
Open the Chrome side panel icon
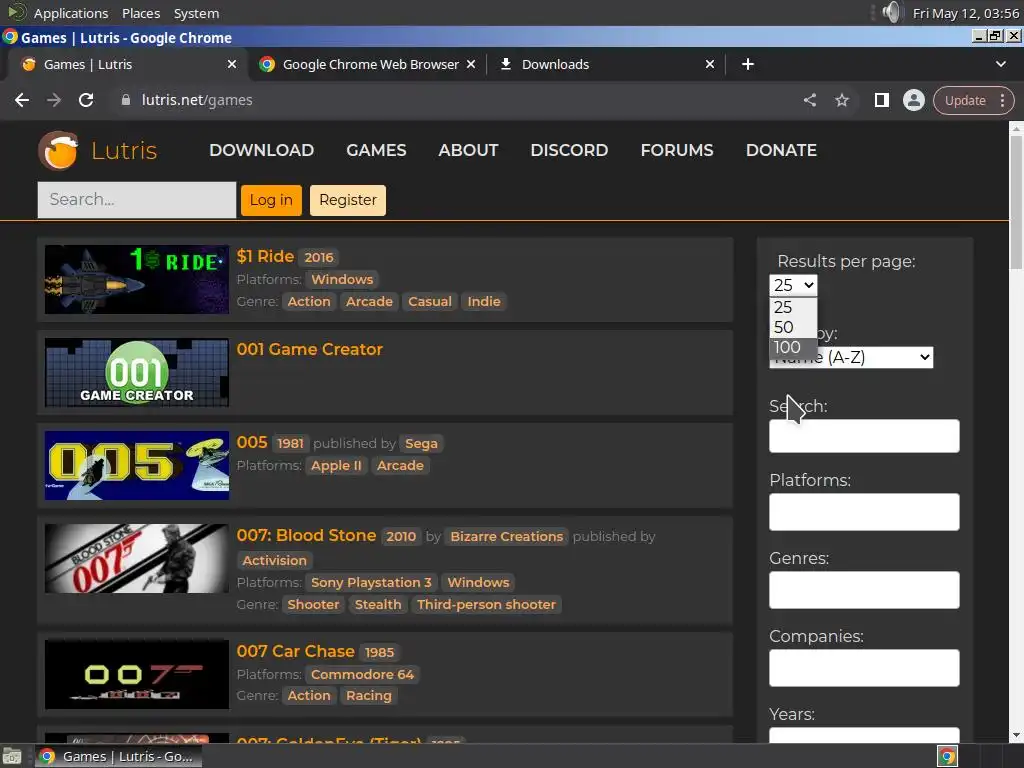(882, 100)
